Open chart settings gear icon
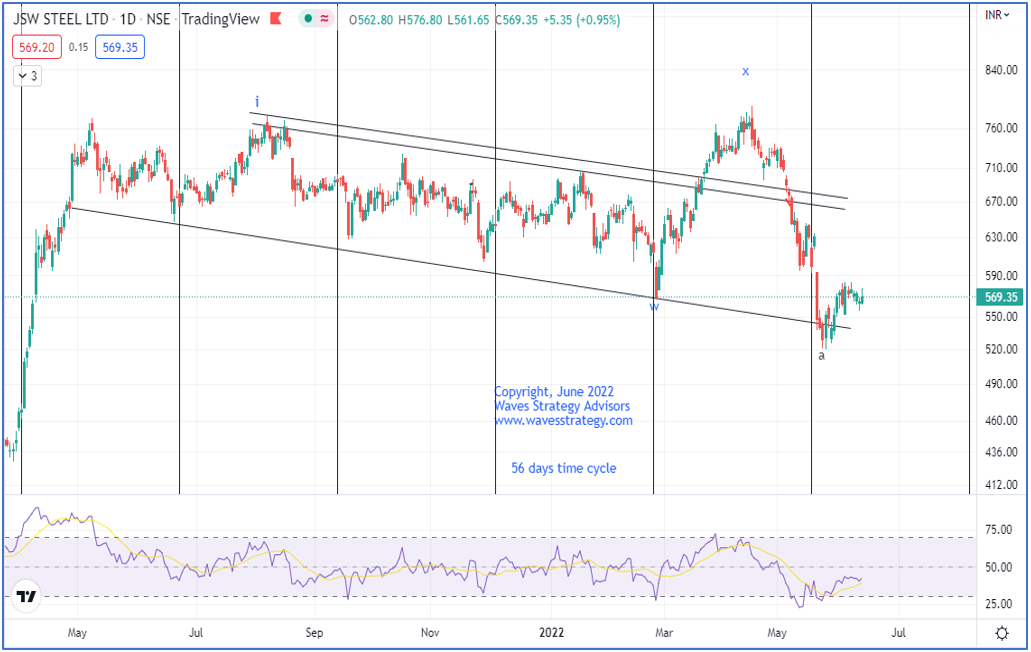Viewport: 1031px width, 652px height. (1002, 633)
